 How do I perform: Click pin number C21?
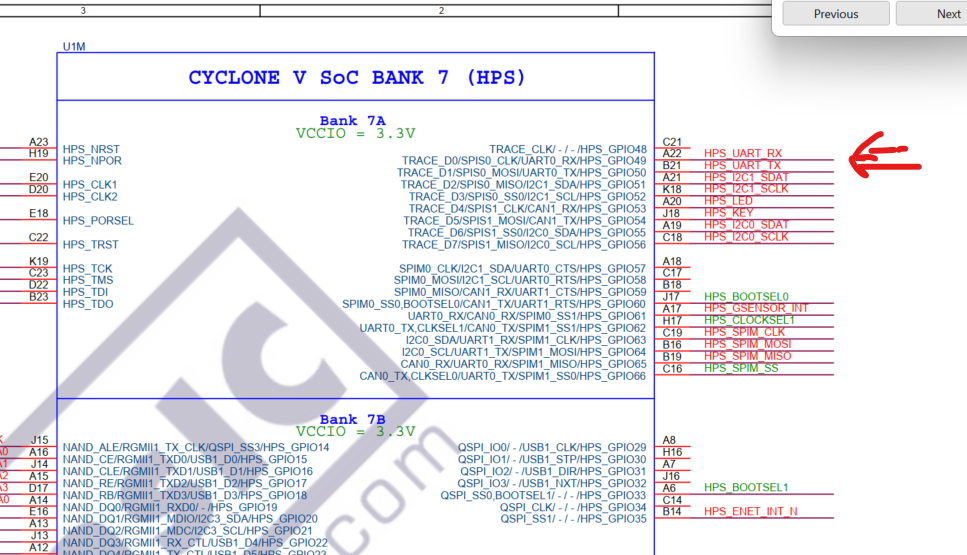(x=672, y=142)
